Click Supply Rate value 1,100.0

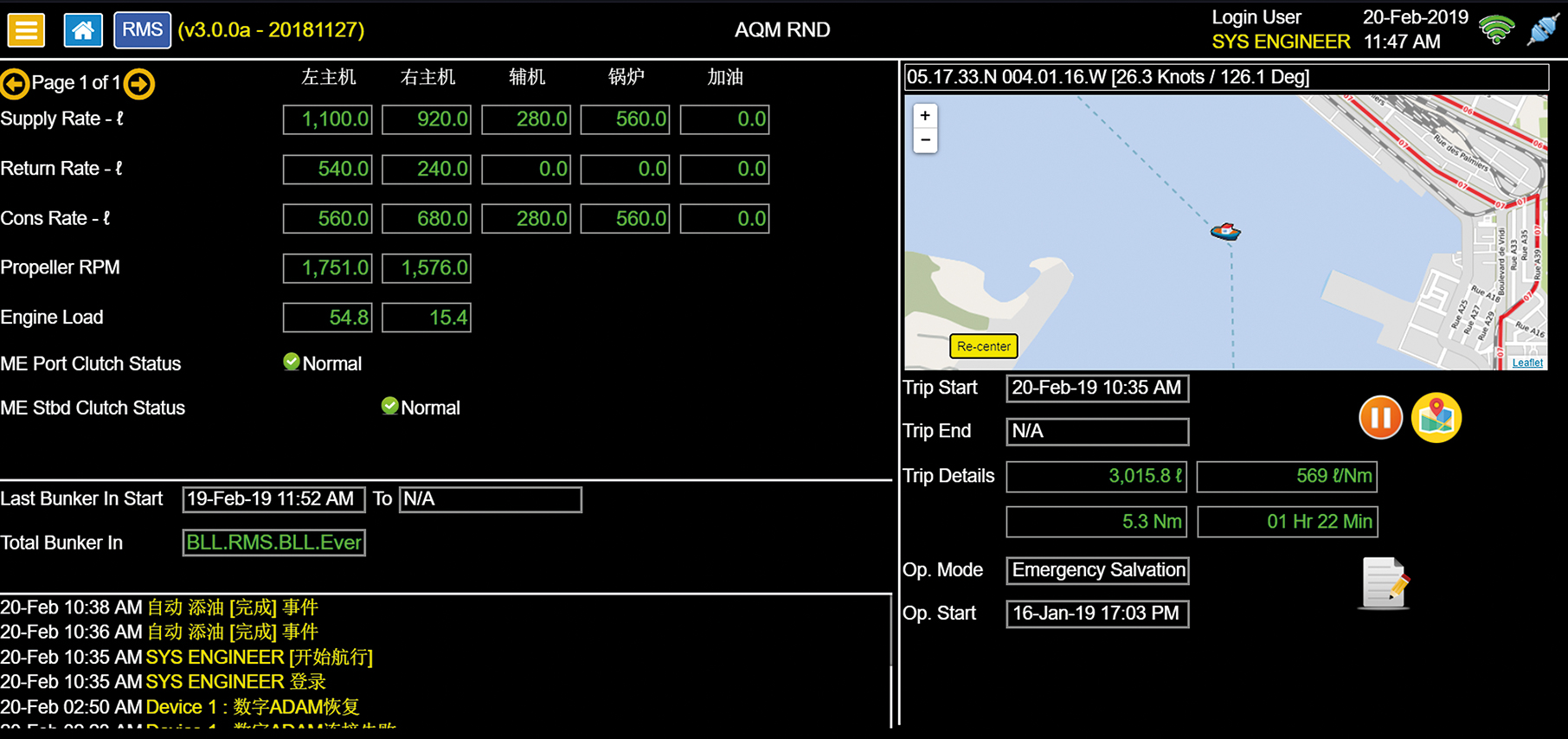pyautogui.click(x=327, y=119)
